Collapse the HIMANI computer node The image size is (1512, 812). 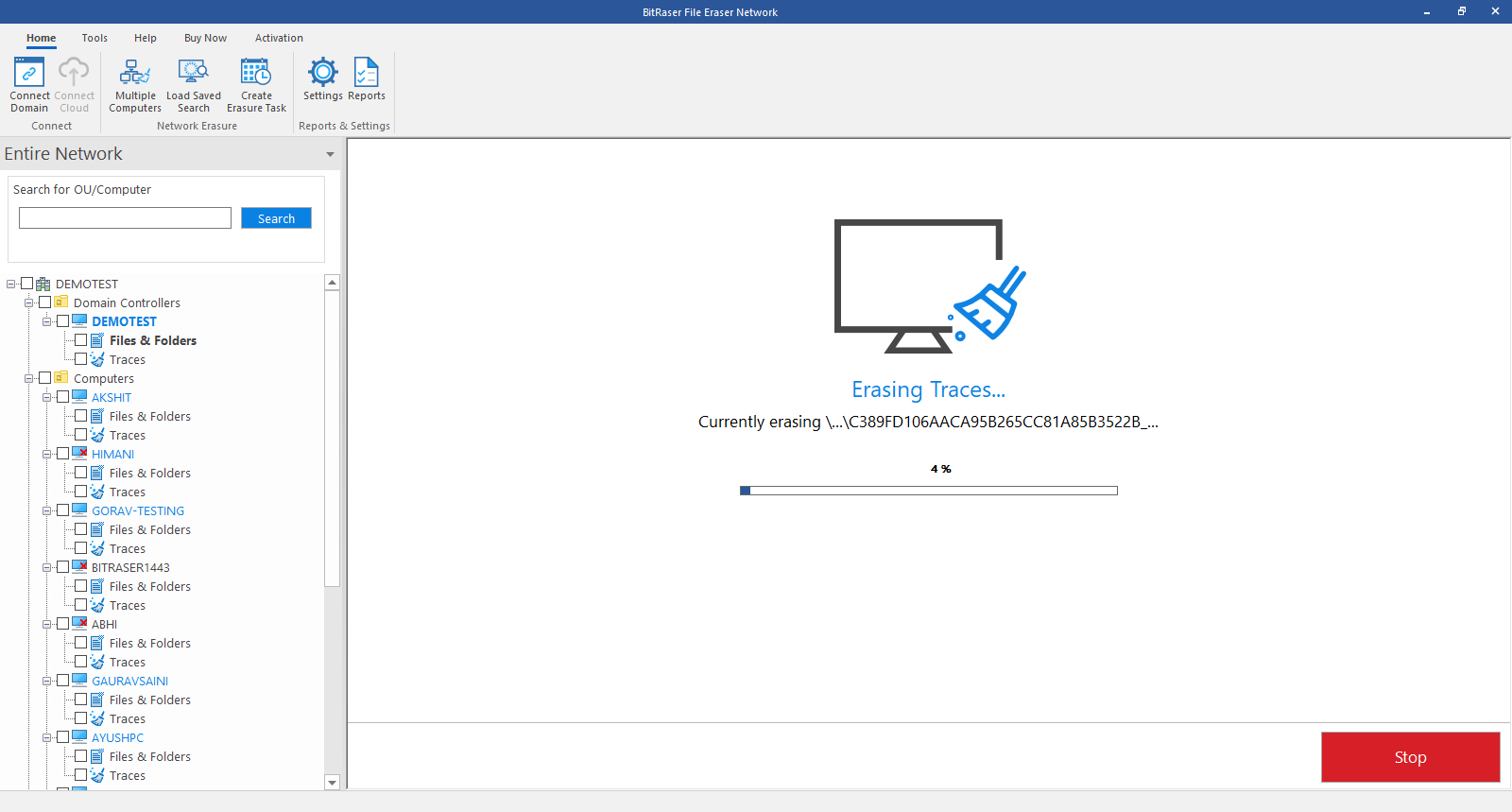46,454
